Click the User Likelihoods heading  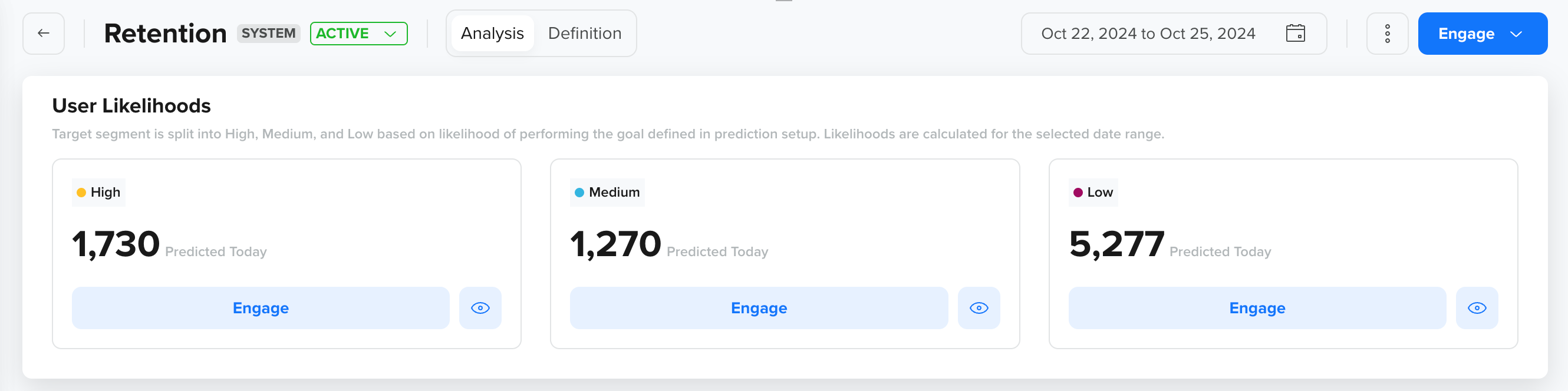(131, 106)
